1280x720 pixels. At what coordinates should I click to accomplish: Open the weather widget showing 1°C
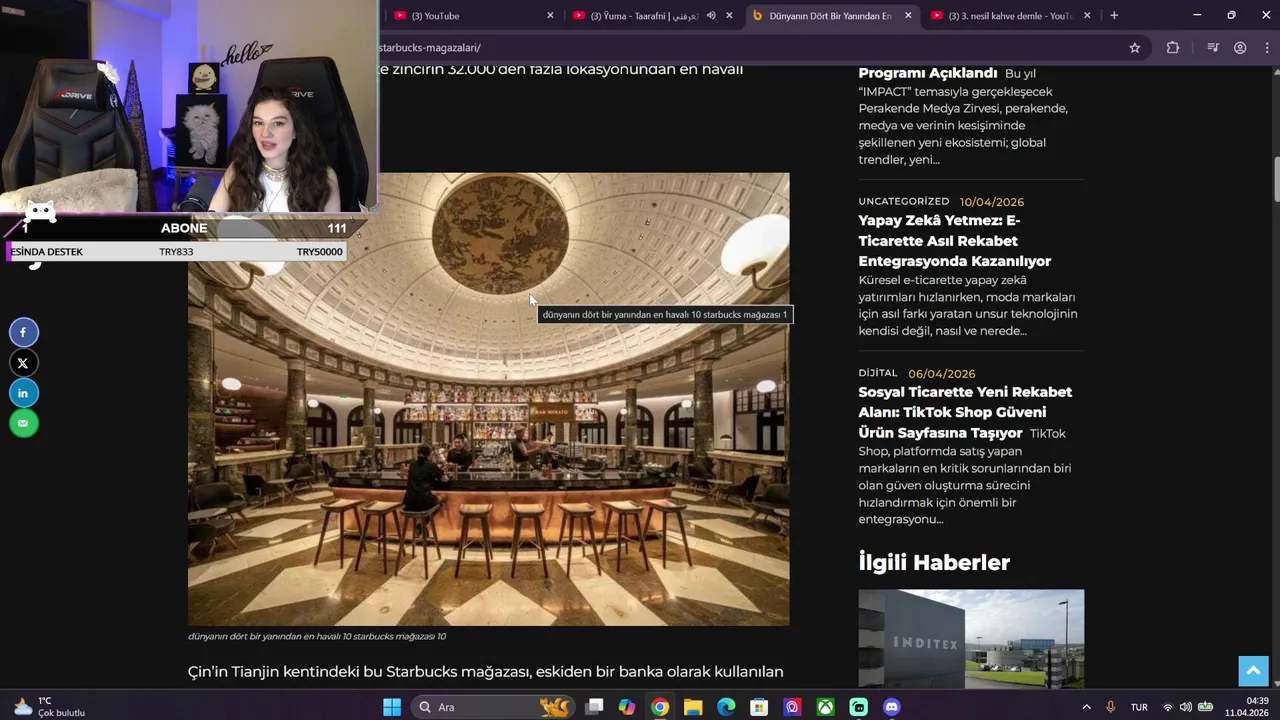[x=48, y=707]
